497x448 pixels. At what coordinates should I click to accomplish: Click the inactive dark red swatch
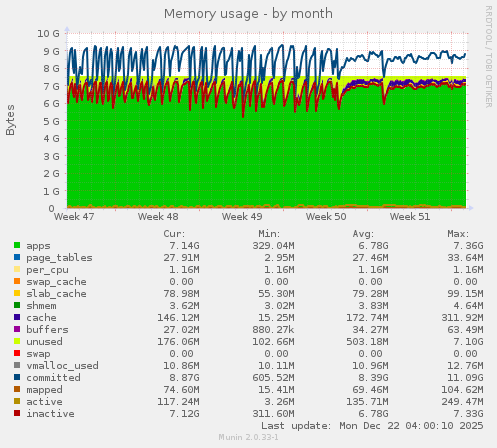pos(17,413)
